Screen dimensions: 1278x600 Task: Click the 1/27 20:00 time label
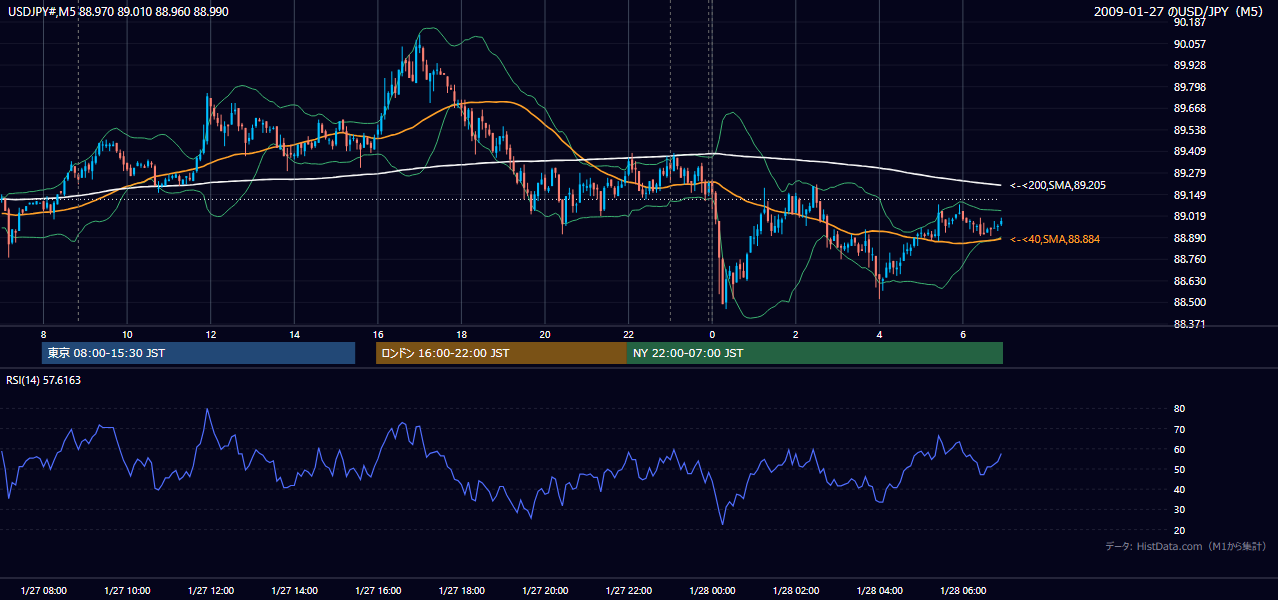click(544, 591)
